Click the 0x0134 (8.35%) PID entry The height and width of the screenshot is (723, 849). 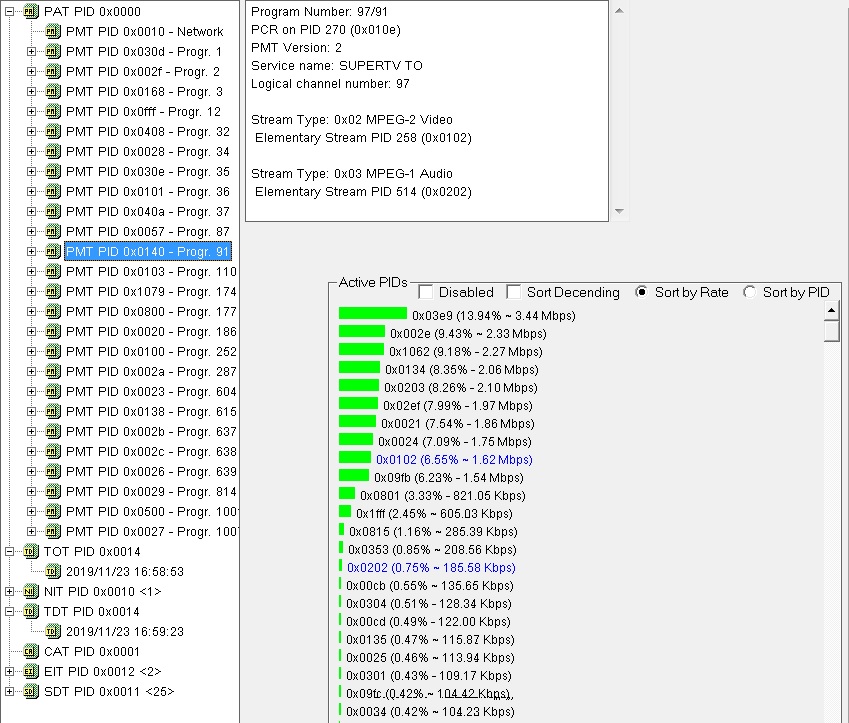point(462,370)
